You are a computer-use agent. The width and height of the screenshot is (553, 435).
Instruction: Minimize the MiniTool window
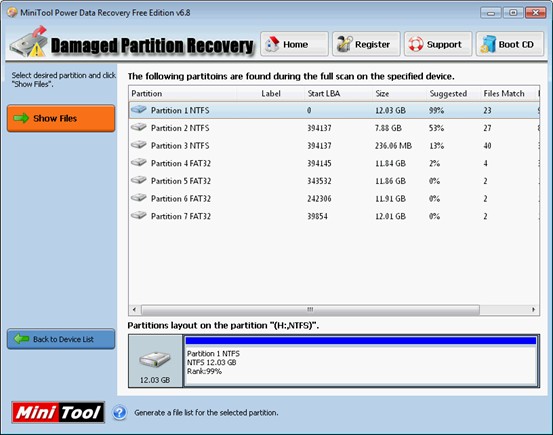[x=491, y=13]
